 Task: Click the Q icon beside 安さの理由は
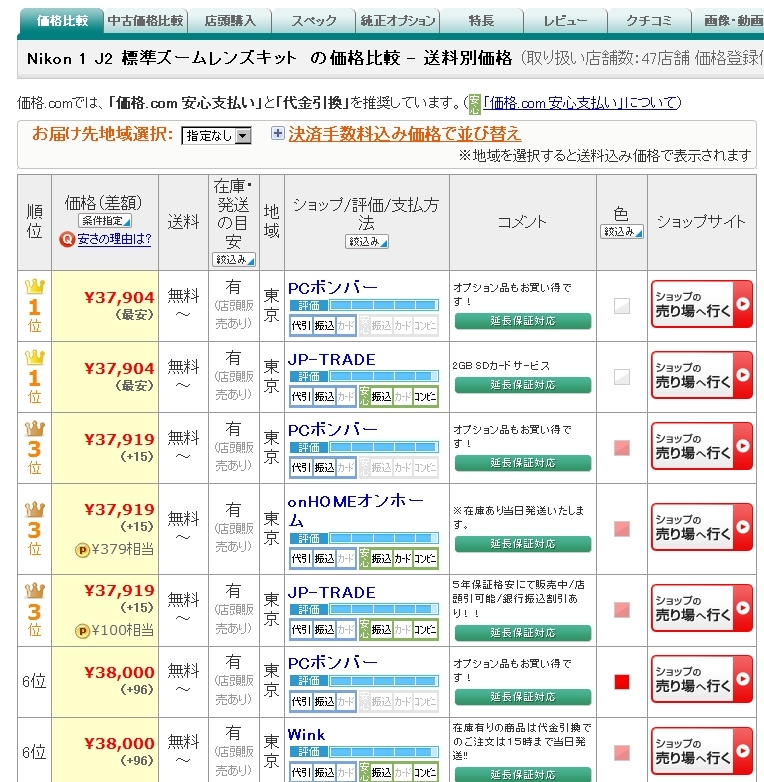(67, 239)
